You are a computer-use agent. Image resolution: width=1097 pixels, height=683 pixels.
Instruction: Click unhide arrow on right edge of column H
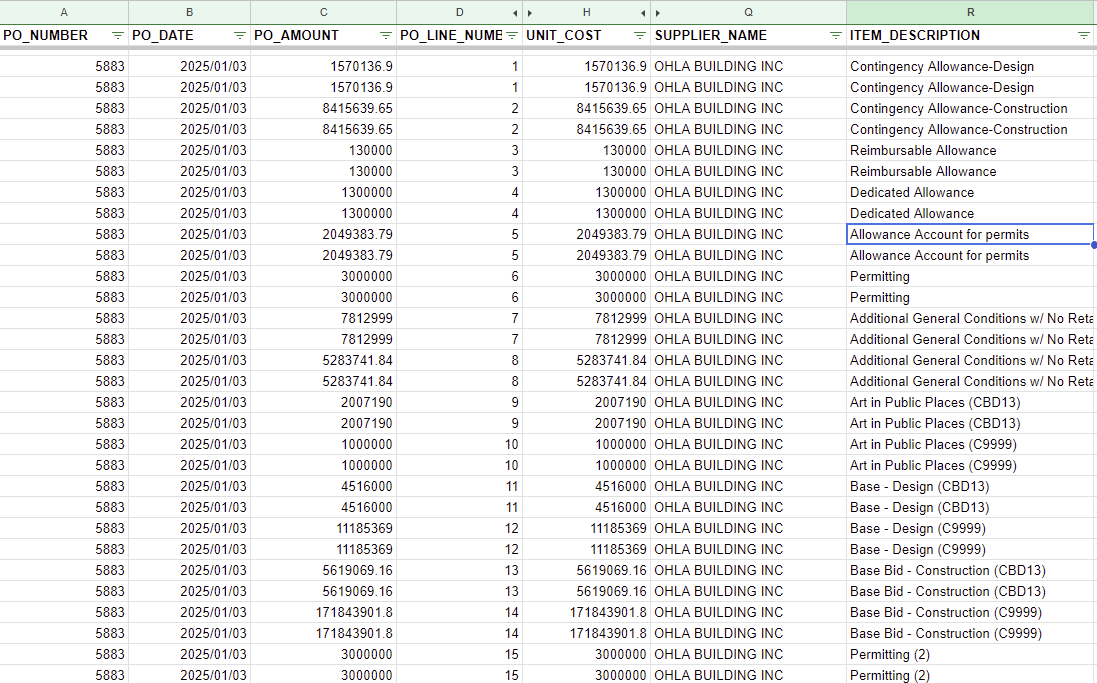[641, 13]
